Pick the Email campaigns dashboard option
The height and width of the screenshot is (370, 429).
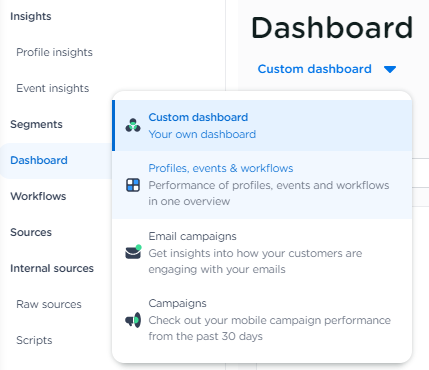tap(262, 253)
